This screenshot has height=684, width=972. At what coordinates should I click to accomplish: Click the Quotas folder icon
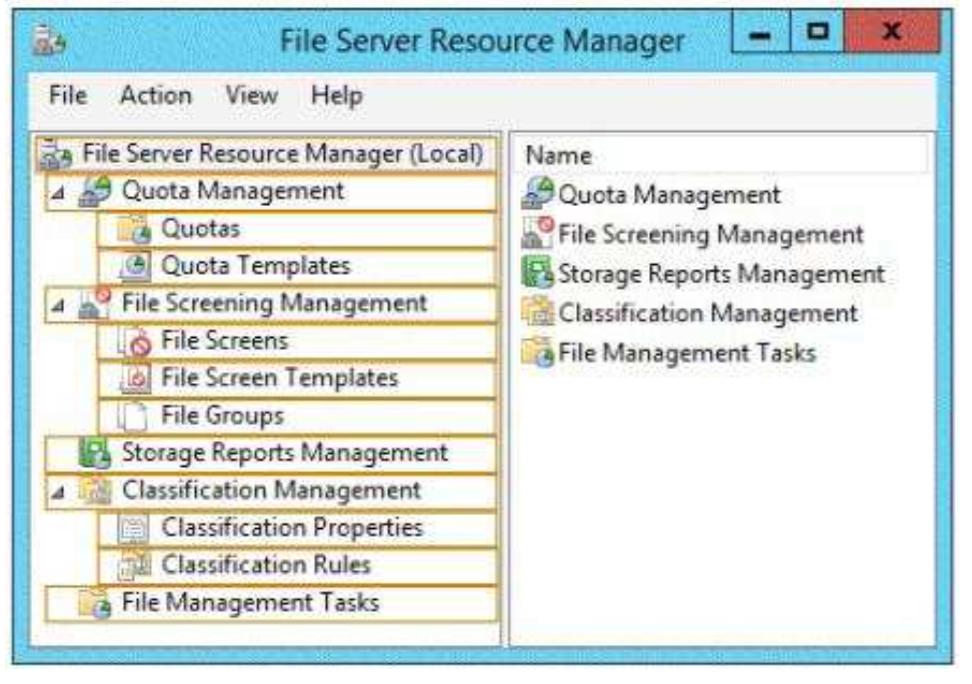(x=134, y=229)
